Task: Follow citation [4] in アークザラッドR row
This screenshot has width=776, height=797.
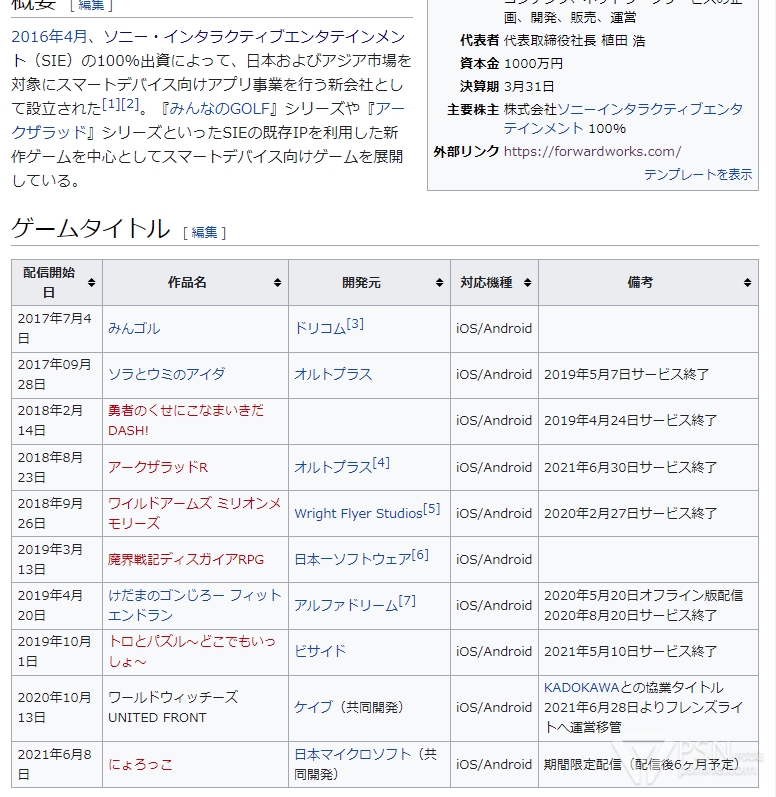Action: pyautogui.click(x=381, y=463)
